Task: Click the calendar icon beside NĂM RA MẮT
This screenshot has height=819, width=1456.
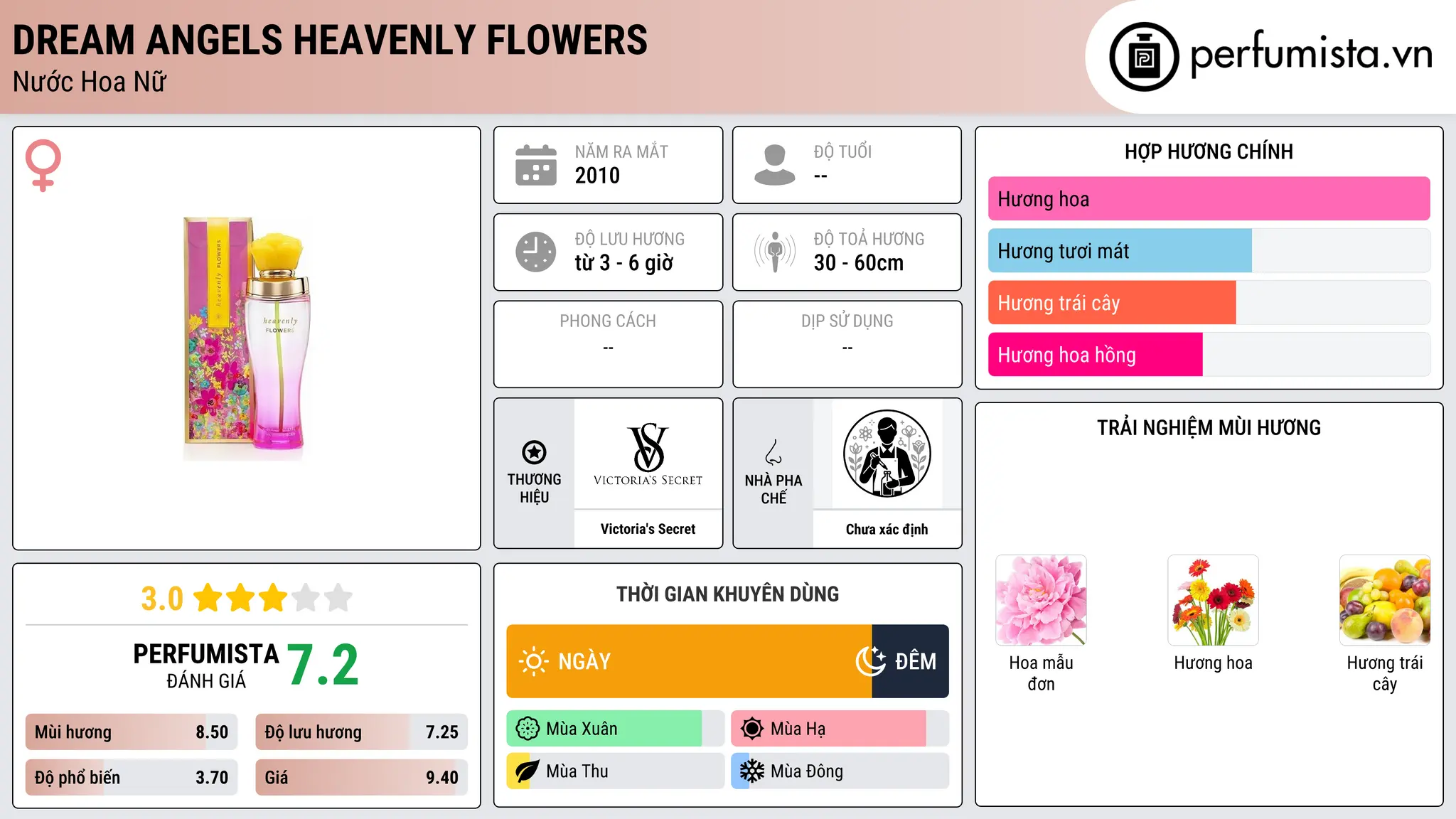Action: click(x=536, y=165)
